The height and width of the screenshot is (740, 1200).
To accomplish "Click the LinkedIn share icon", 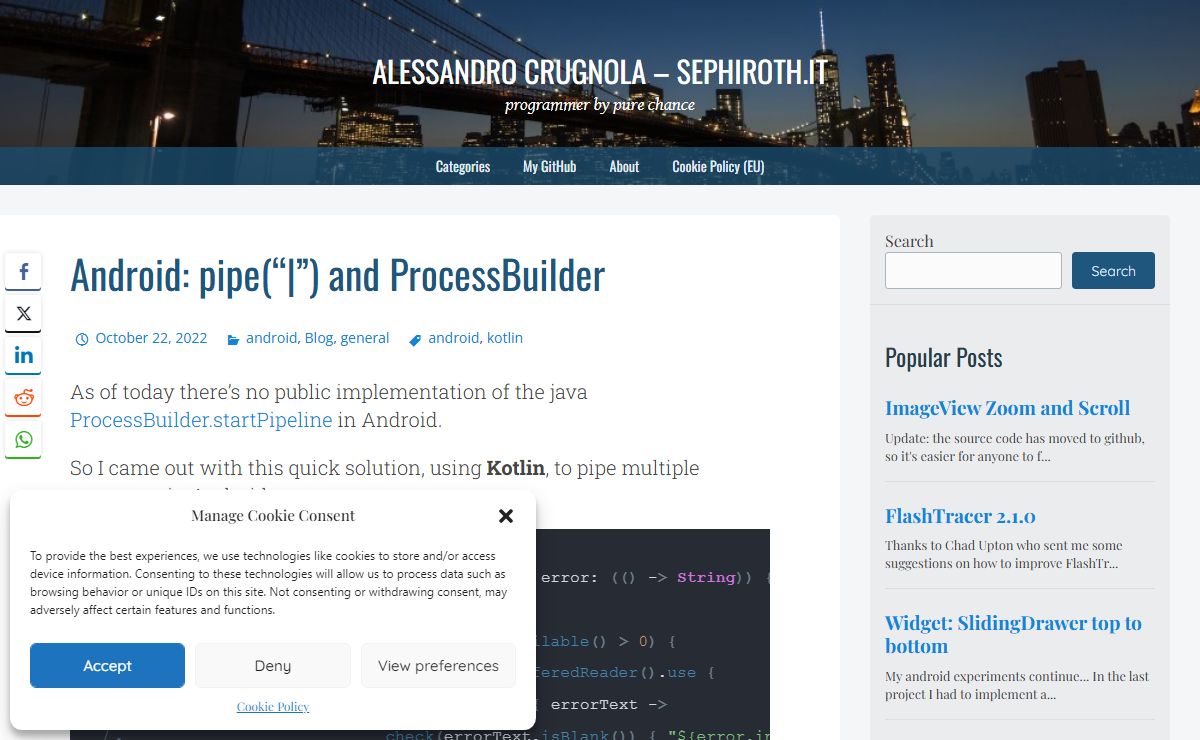I will pos(23,355).
